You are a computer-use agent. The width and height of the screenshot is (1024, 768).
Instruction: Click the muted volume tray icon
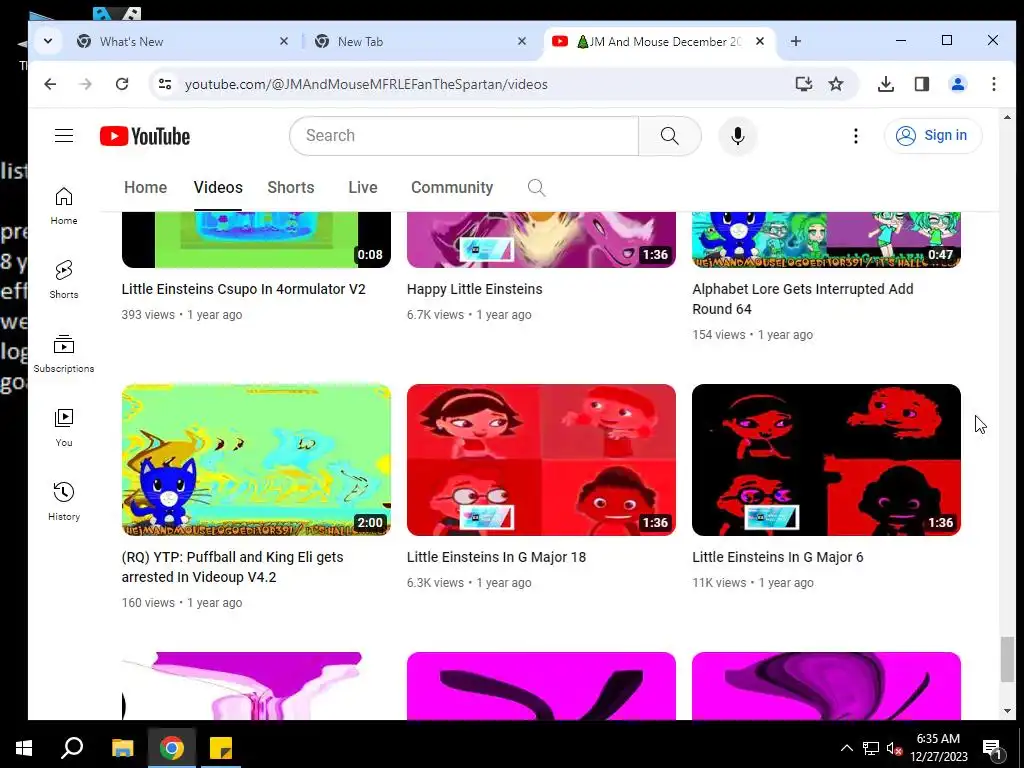point(894,748)
